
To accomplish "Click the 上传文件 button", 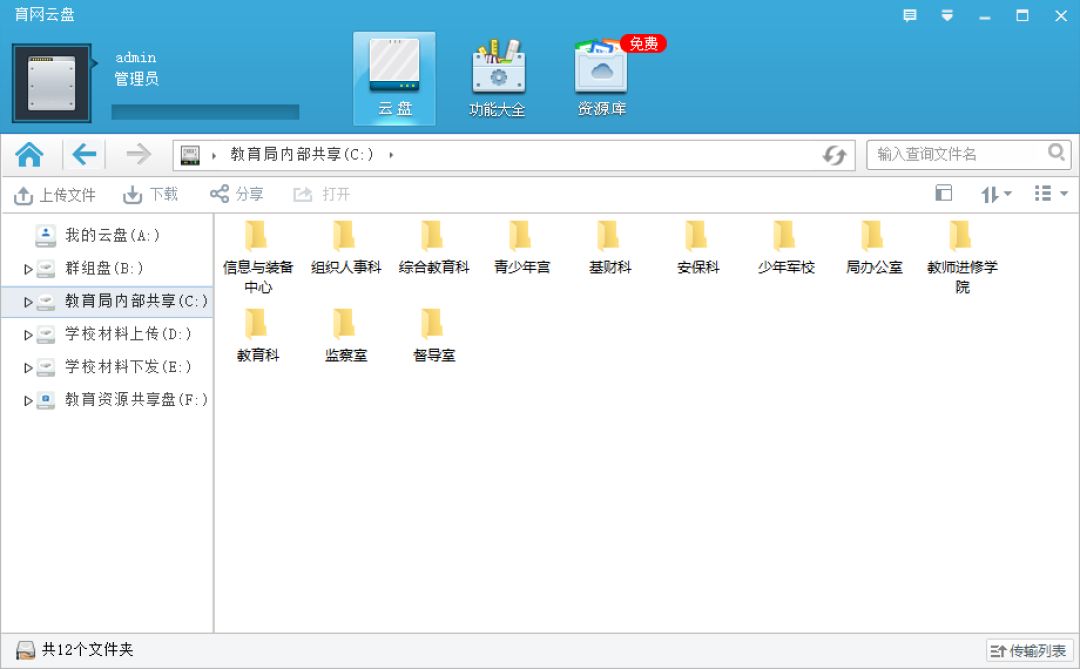I will [x=54, y=195].
